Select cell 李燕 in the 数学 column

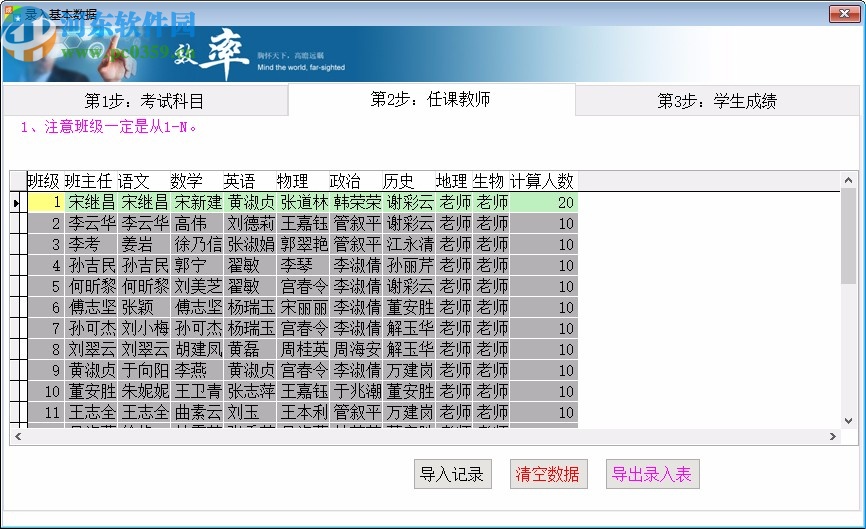[x=197, y=371]
